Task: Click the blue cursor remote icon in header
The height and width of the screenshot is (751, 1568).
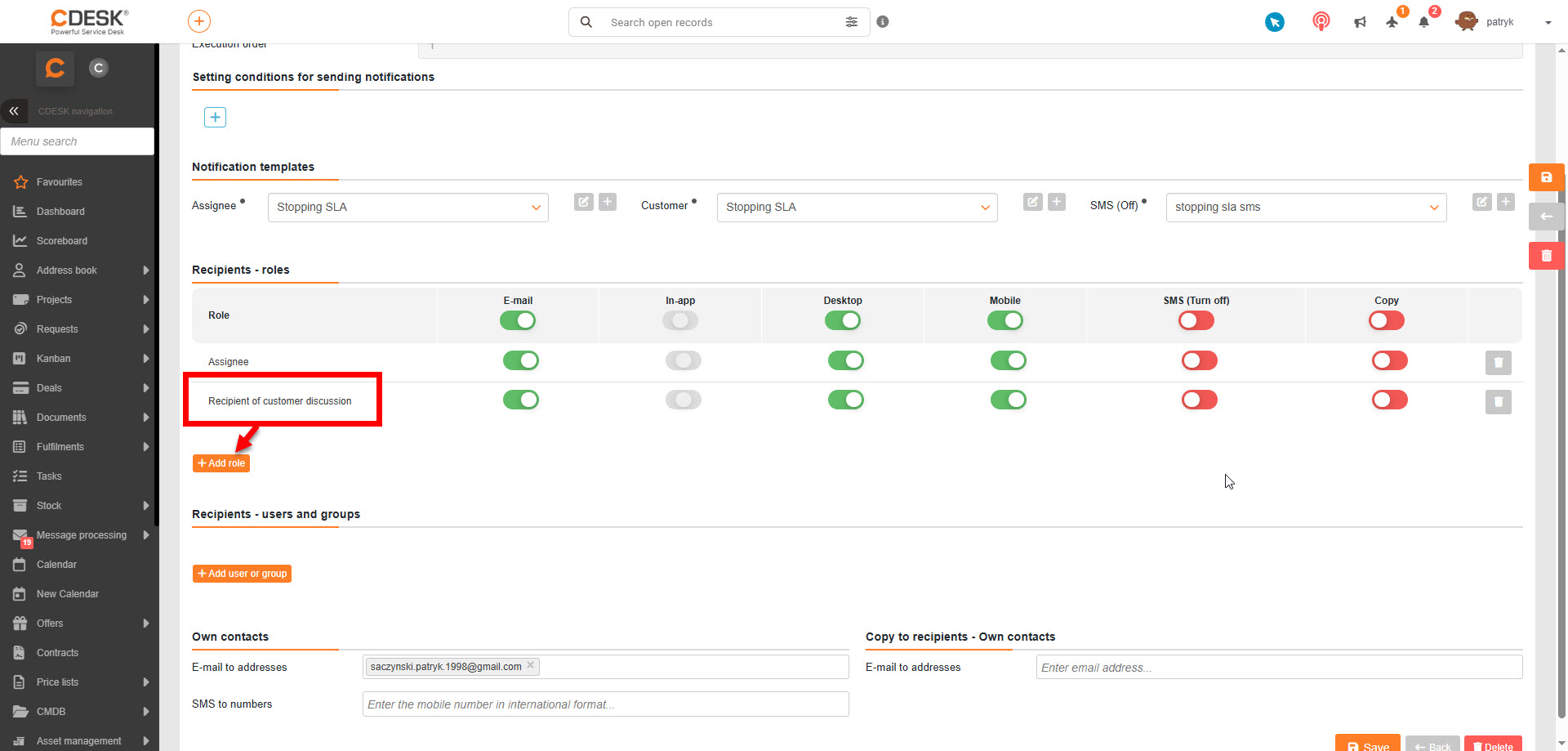Action: [1274, 22]
